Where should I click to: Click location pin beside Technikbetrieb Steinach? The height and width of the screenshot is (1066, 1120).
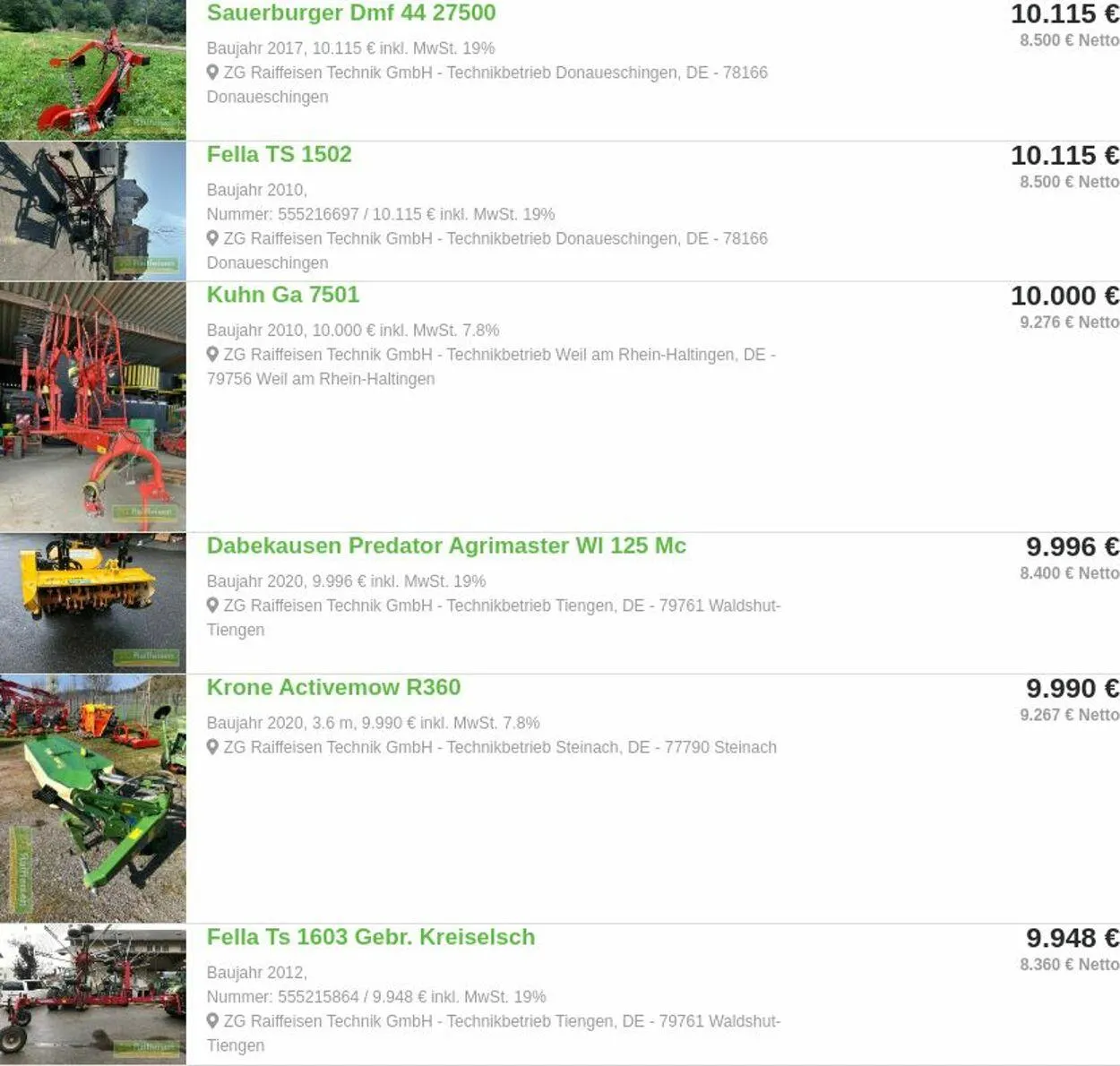(212, 747)
